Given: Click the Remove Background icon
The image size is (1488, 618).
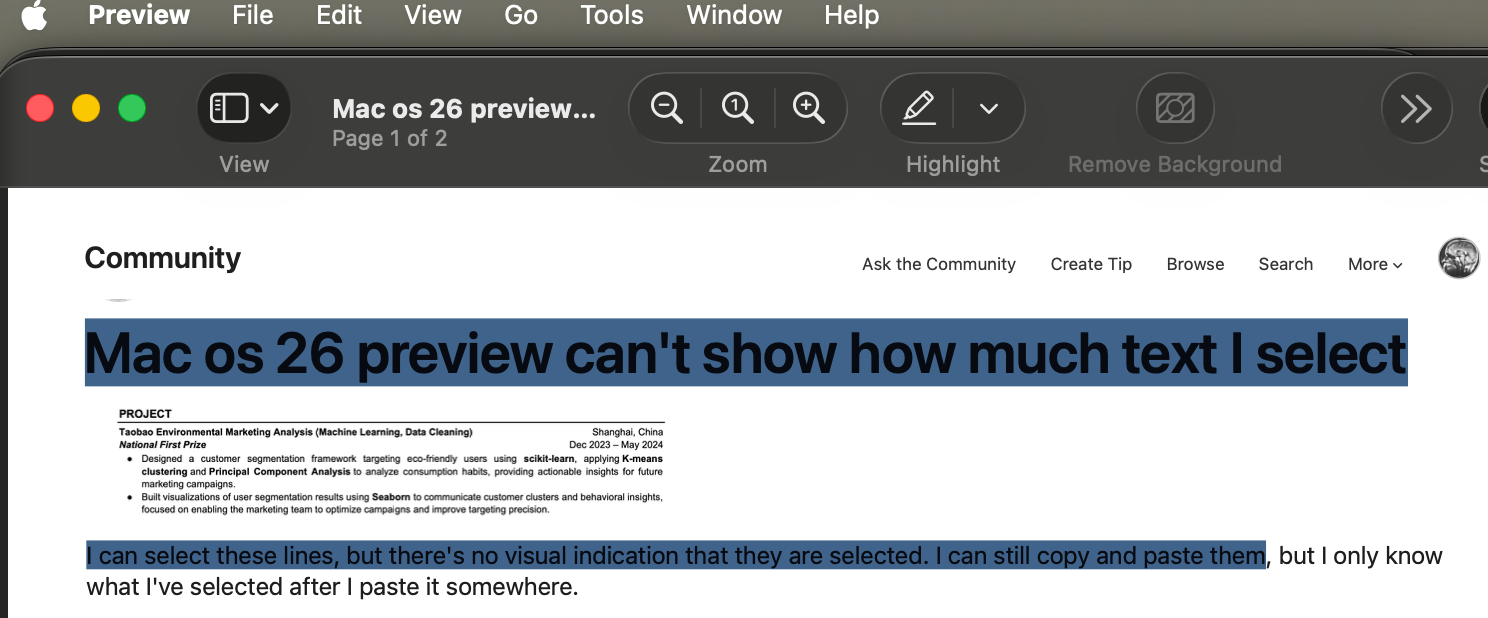Looking at the screenshot, I should pyautogui.click(x=1175, y=108).
